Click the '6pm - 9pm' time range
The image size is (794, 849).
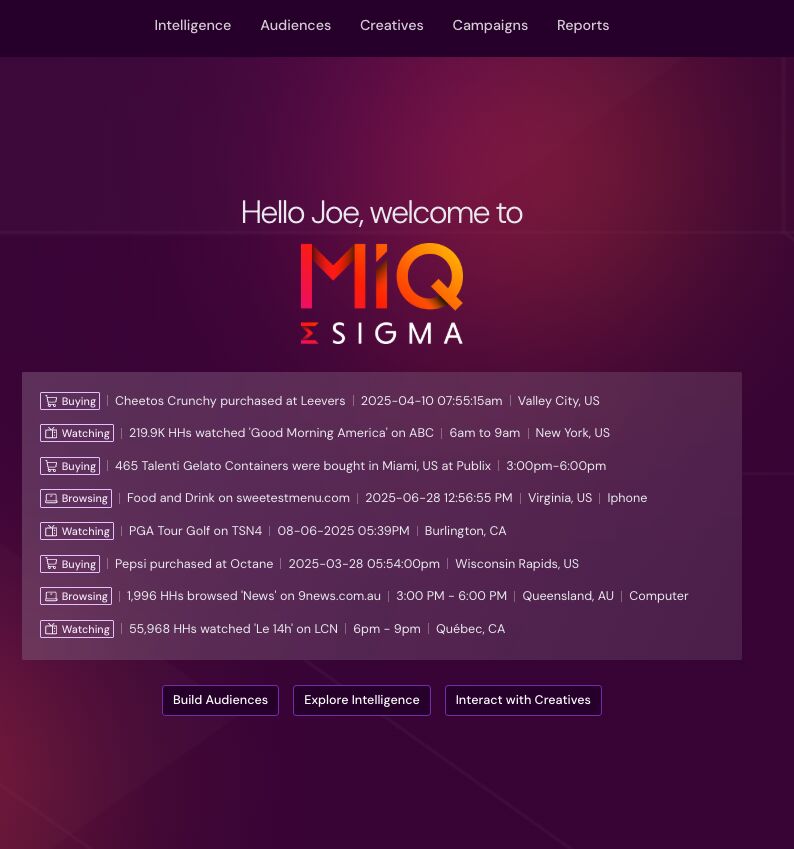pos(387,629)
